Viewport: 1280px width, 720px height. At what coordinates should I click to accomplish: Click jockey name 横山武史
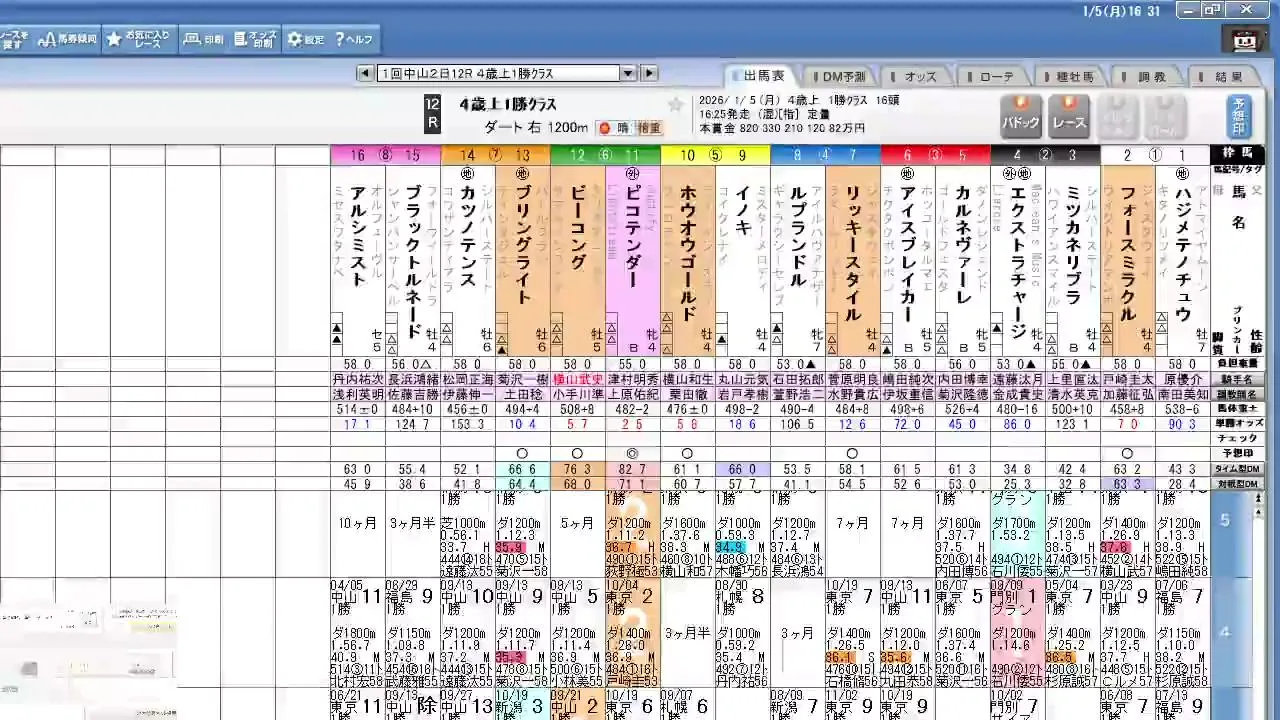(577, 380)
